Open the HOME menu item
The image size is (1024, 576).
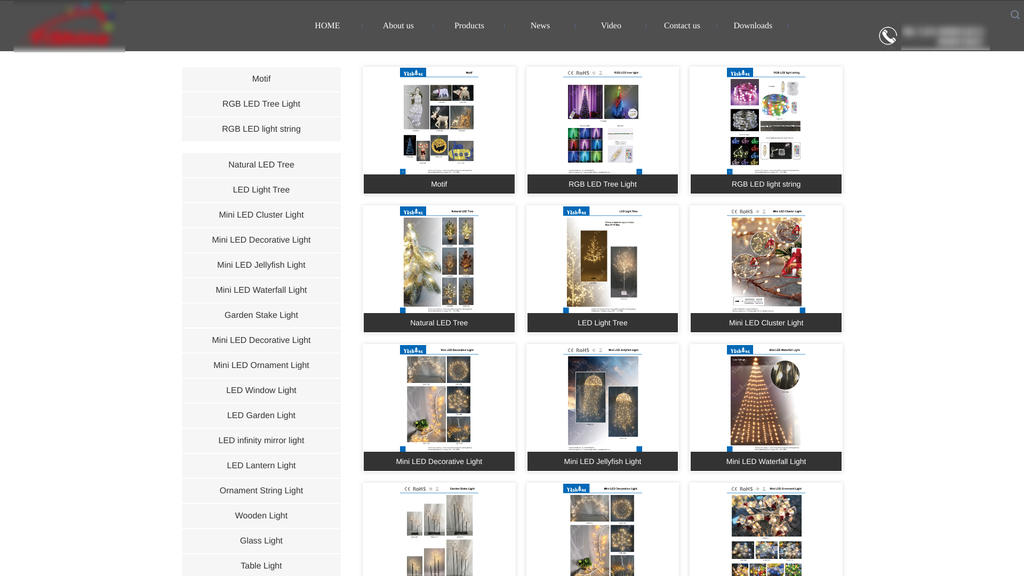point(327,25)
